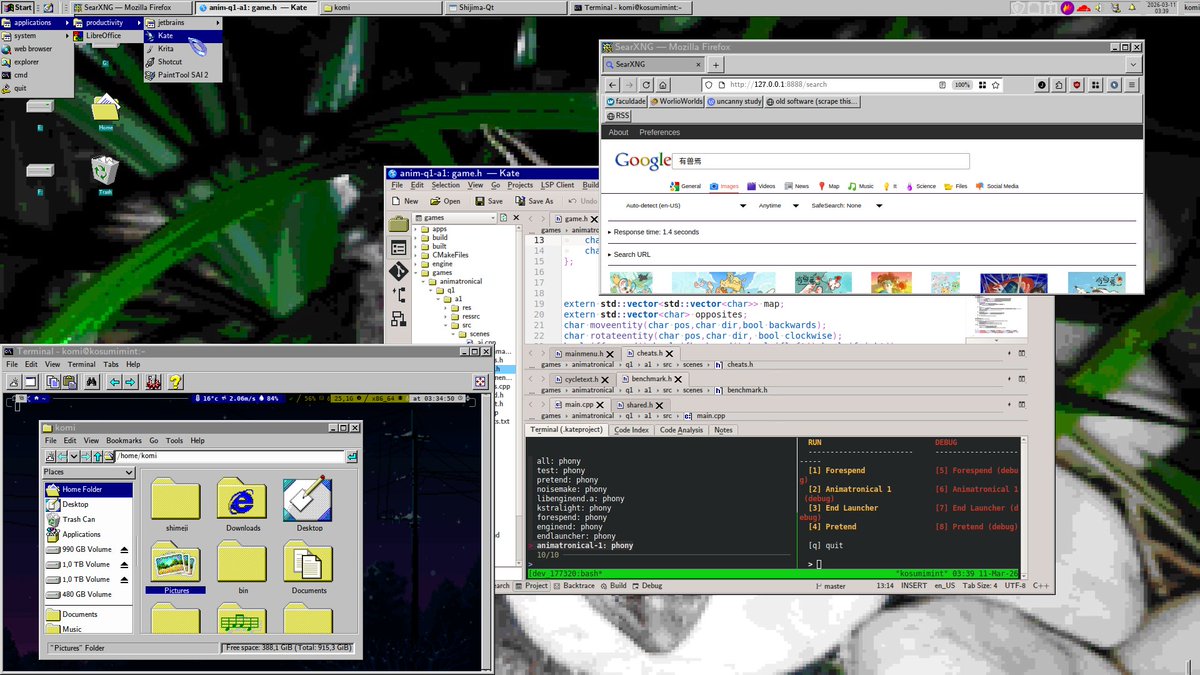
Task: Open the Anytime time range dropdown
Action: (x=780, y=205)
